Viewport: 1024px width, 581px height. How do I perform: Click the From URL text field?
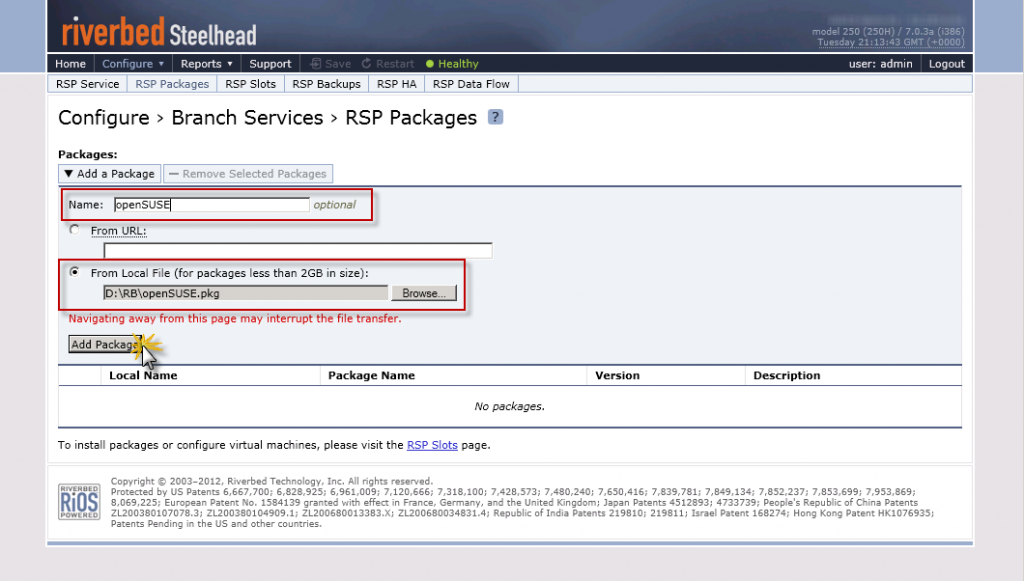298,251
